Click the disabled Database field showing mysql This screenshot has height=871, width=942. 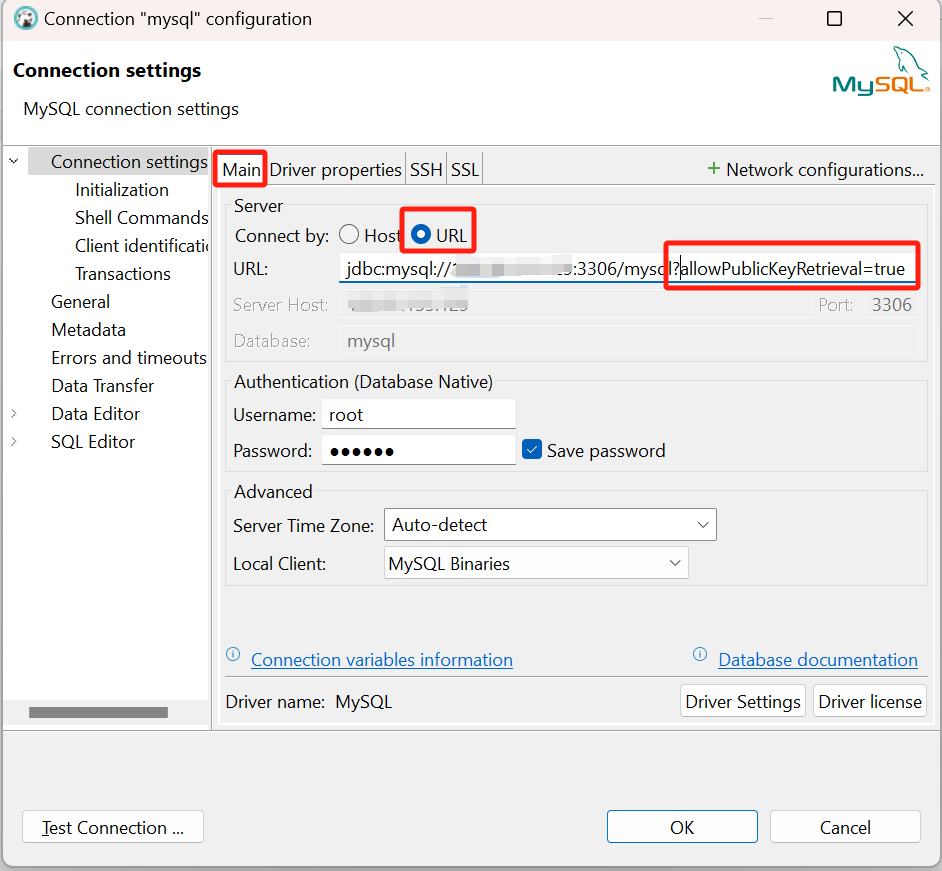[x=629, y=341]
